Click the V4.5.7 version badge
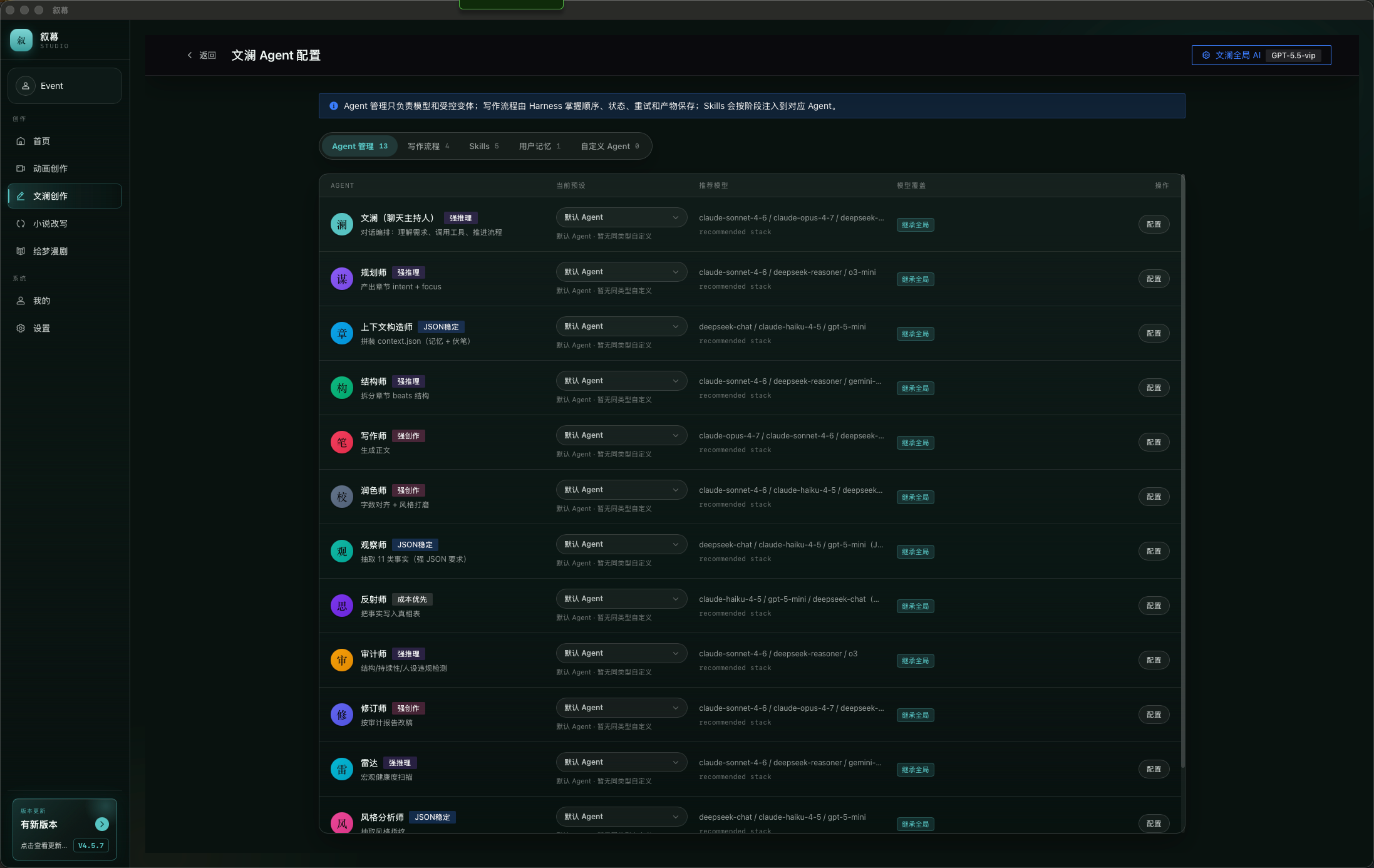 click(x=91, y=845)
